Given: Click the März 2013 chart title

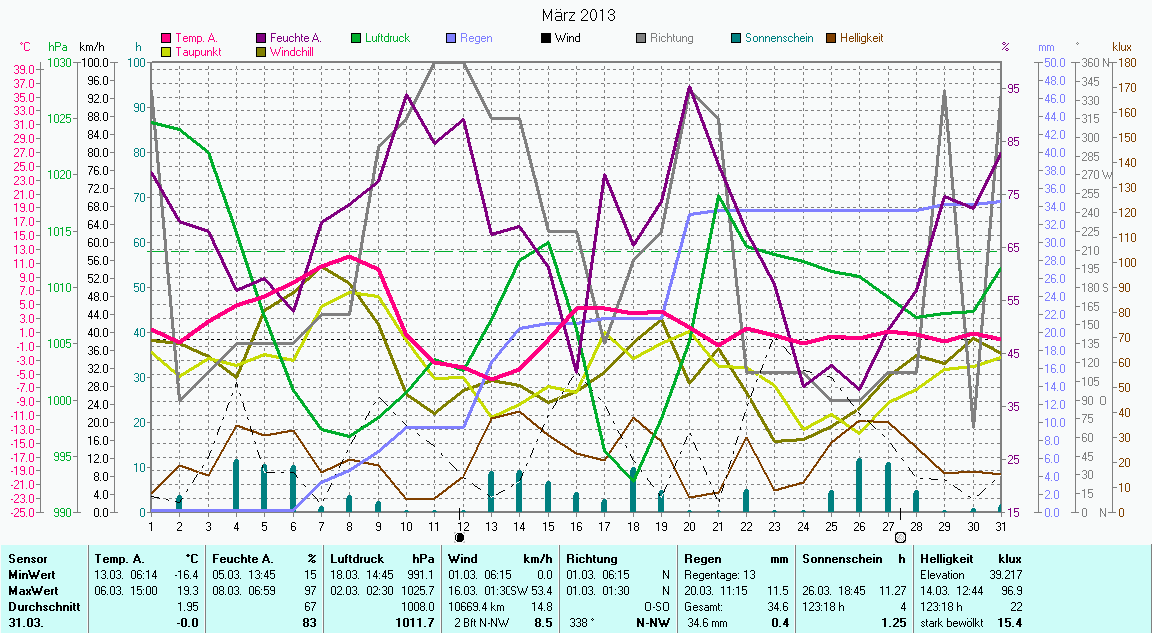Looking at the screenshot, I should click(x=578, y=15).
